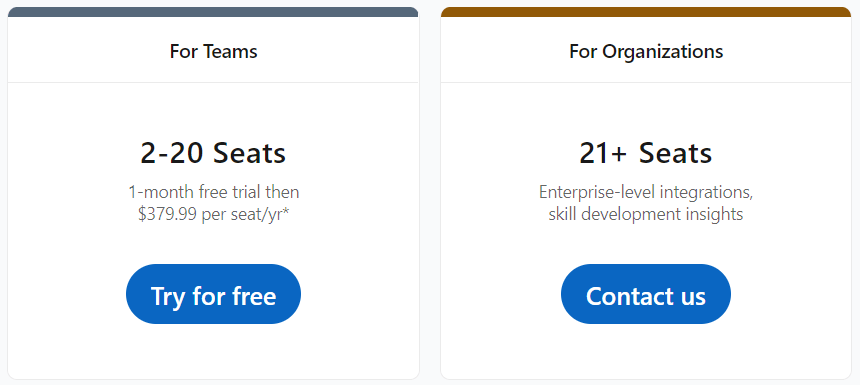The image size is (860, 385).
Task: Click the brown top bar of Organizations card
Action: coord(646,12)
